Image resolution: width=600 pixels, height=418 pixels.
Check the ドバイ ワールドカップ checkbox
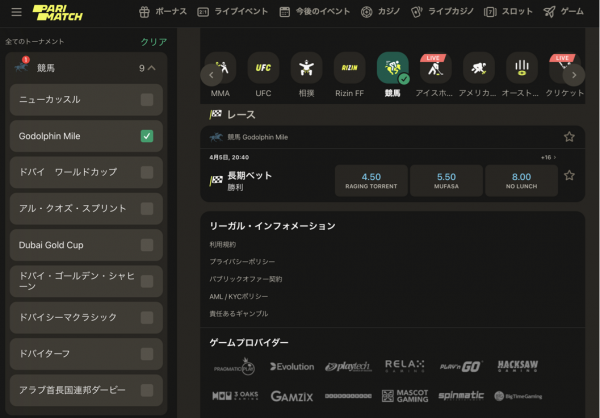click(x=147, y=172)
